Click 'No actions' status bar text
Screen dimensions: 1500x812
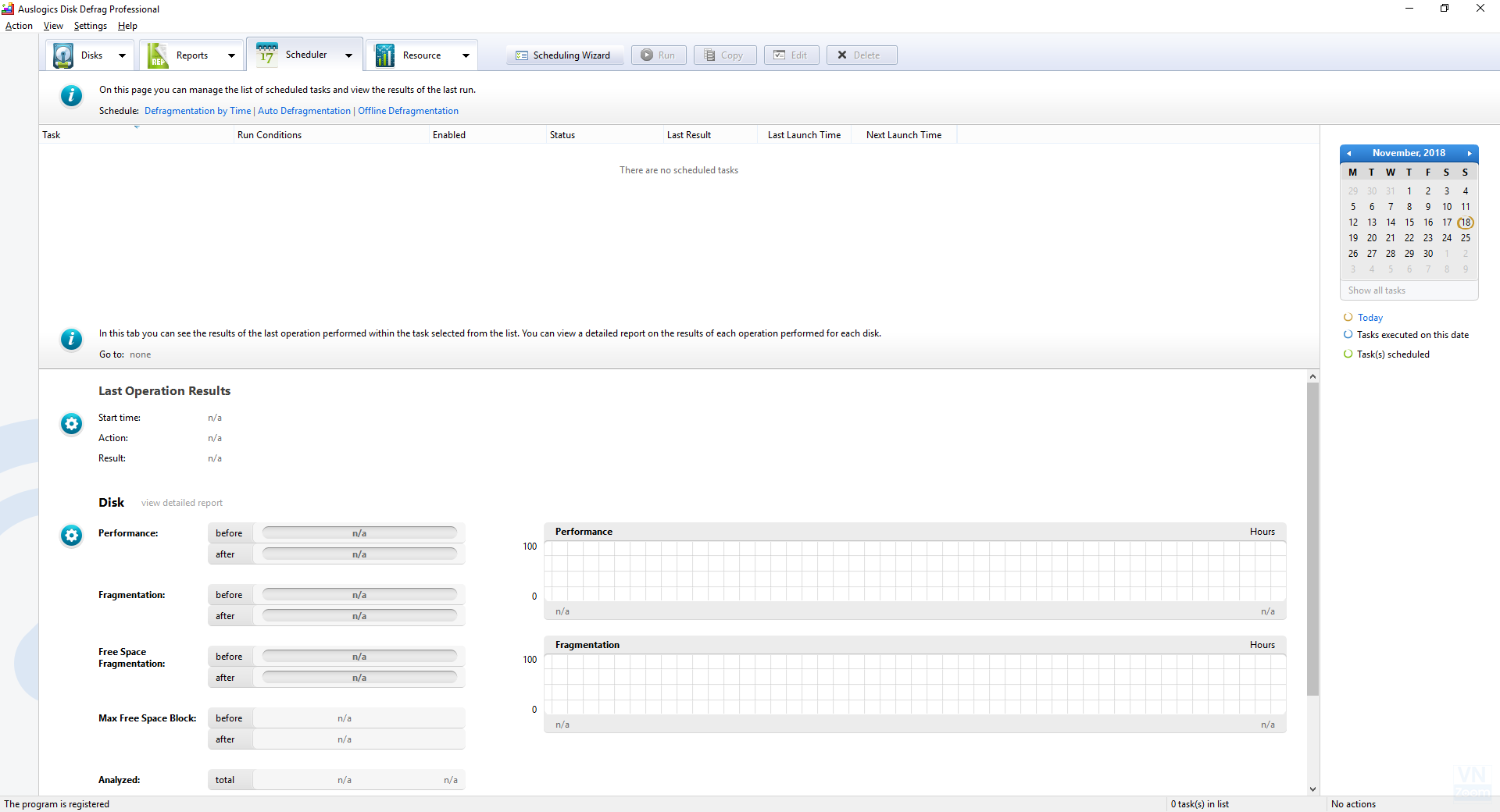[1353, 804]
